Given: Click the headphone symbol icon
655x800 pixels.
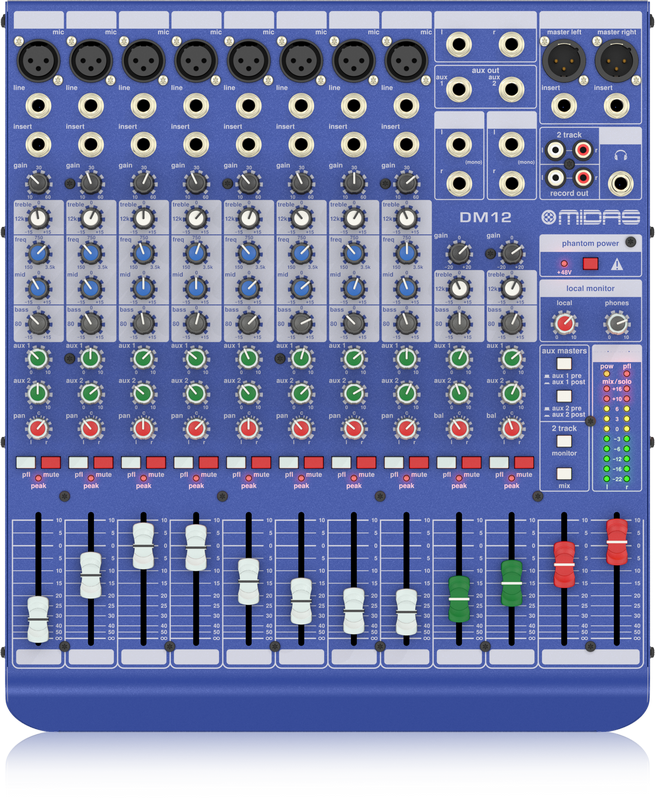Looking at the screenshot, I should (x=620, y=156).
